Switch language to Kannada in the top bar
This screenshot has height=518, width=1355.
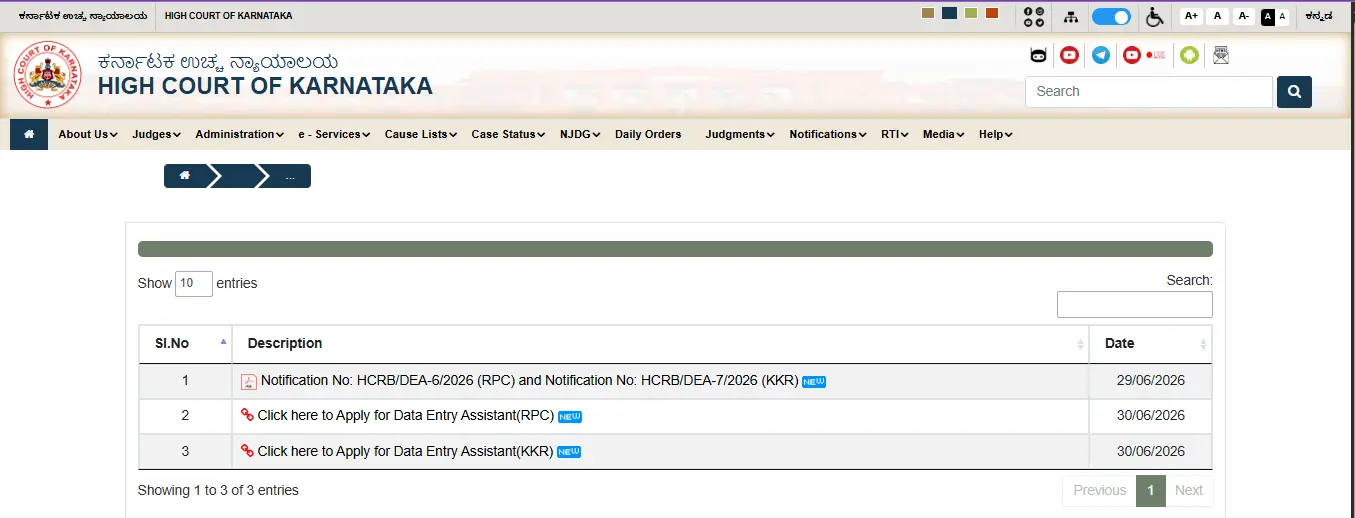coord(1318,16)
